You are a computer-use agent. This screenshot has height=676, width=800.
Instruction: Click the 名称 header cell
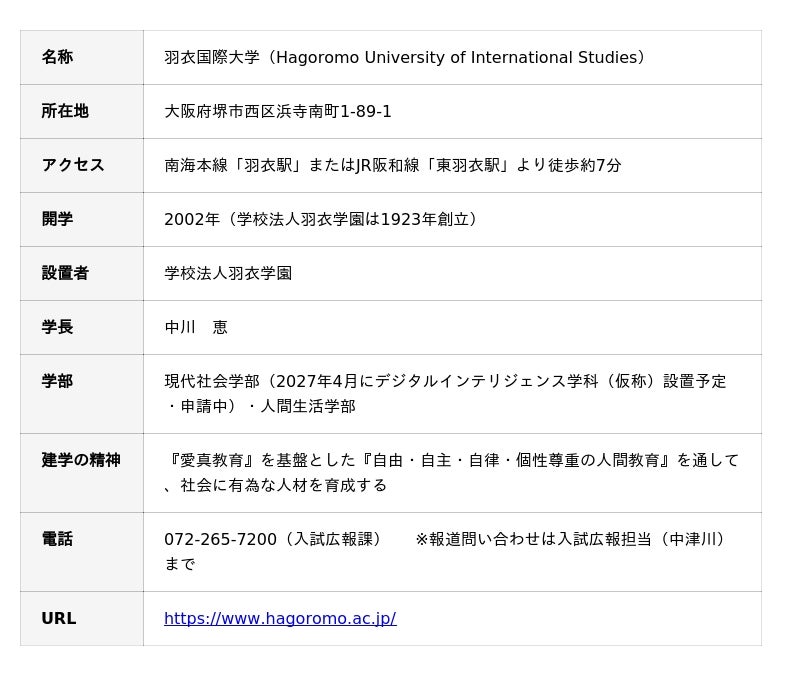[x=82, y=57]
